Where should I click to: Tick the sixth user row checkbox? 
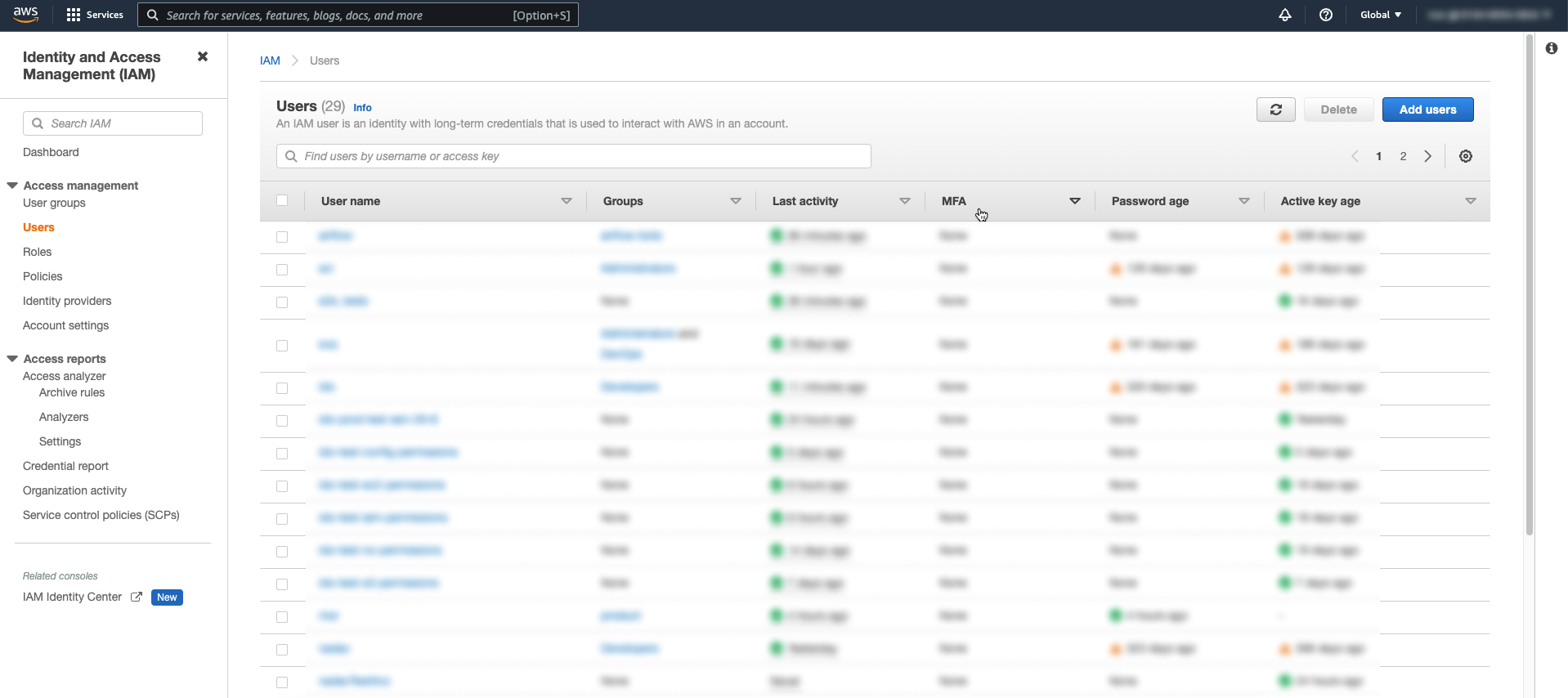282,421
